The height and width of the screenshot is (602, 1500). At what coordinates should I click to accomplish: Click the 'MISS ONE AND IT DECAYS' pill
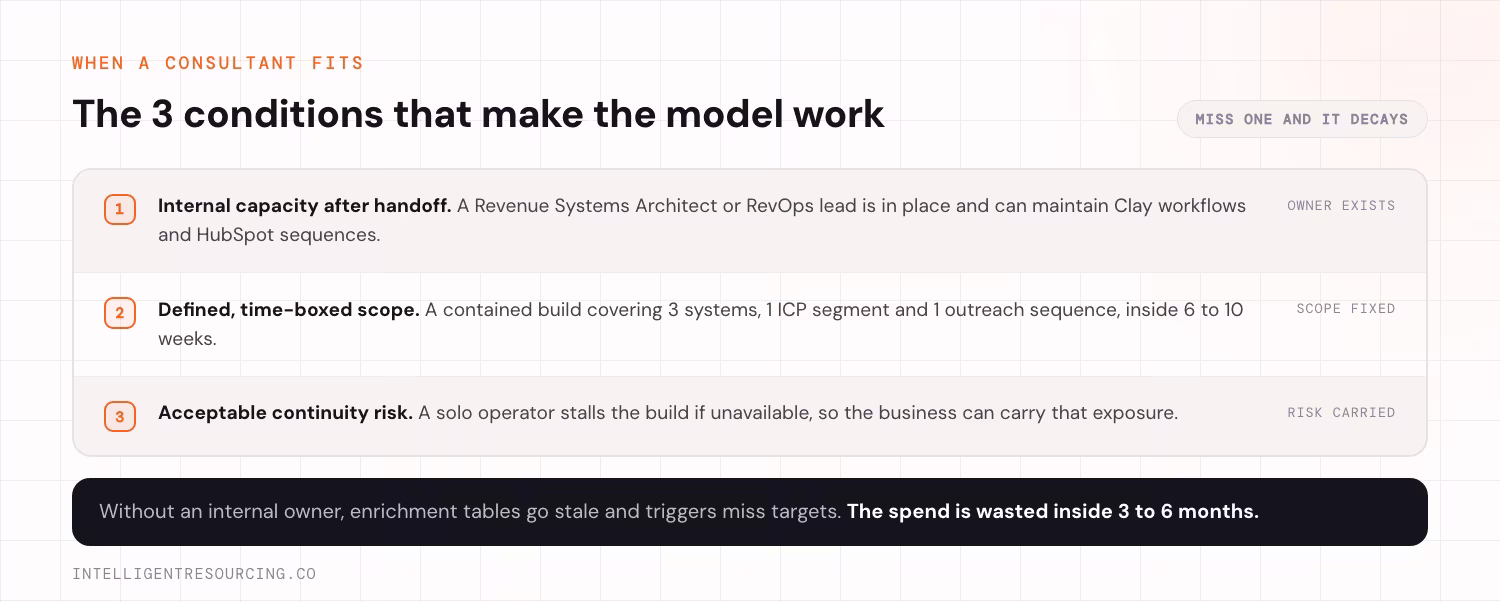pos(1302,119)
